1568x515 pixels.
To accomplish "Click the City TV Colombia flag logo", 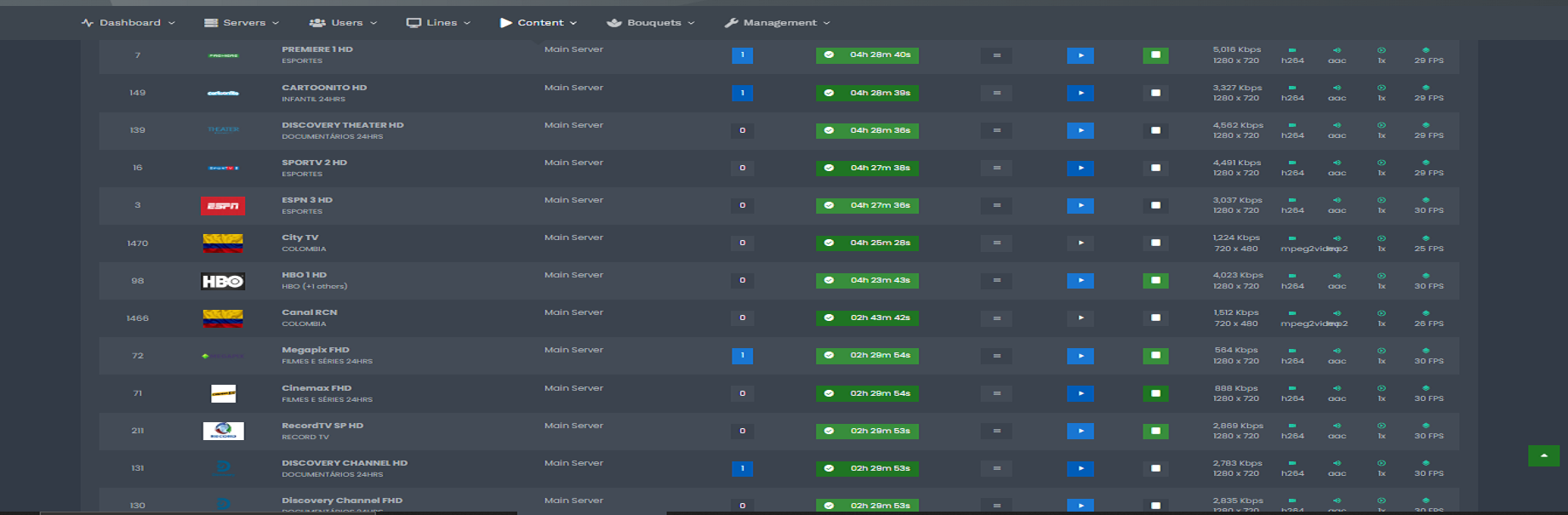I will 223,243.
